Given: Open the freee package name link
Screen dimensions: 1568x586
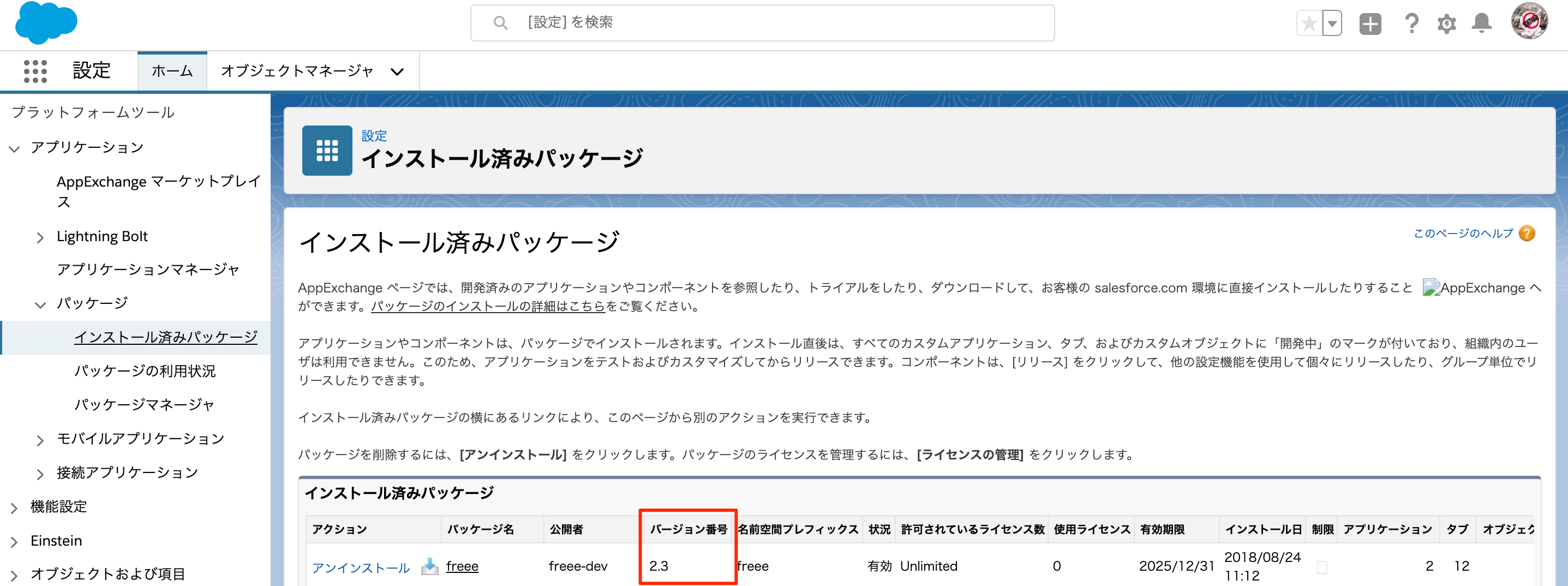Looking at the screenshot, I should pyautogui.click(x=462, y=566).
